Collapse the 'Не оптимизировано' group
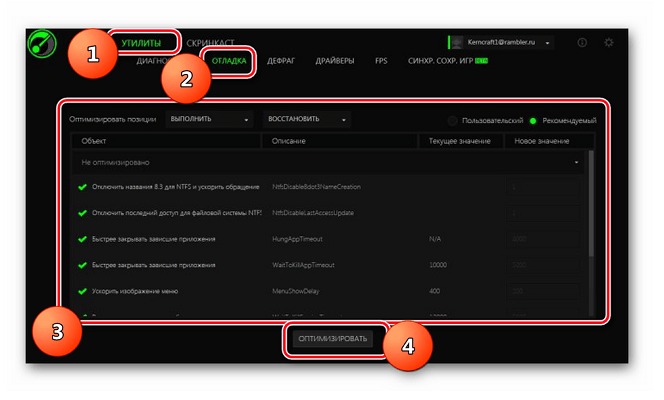Screen dimensions: 664x400 [x=576, y=161]
